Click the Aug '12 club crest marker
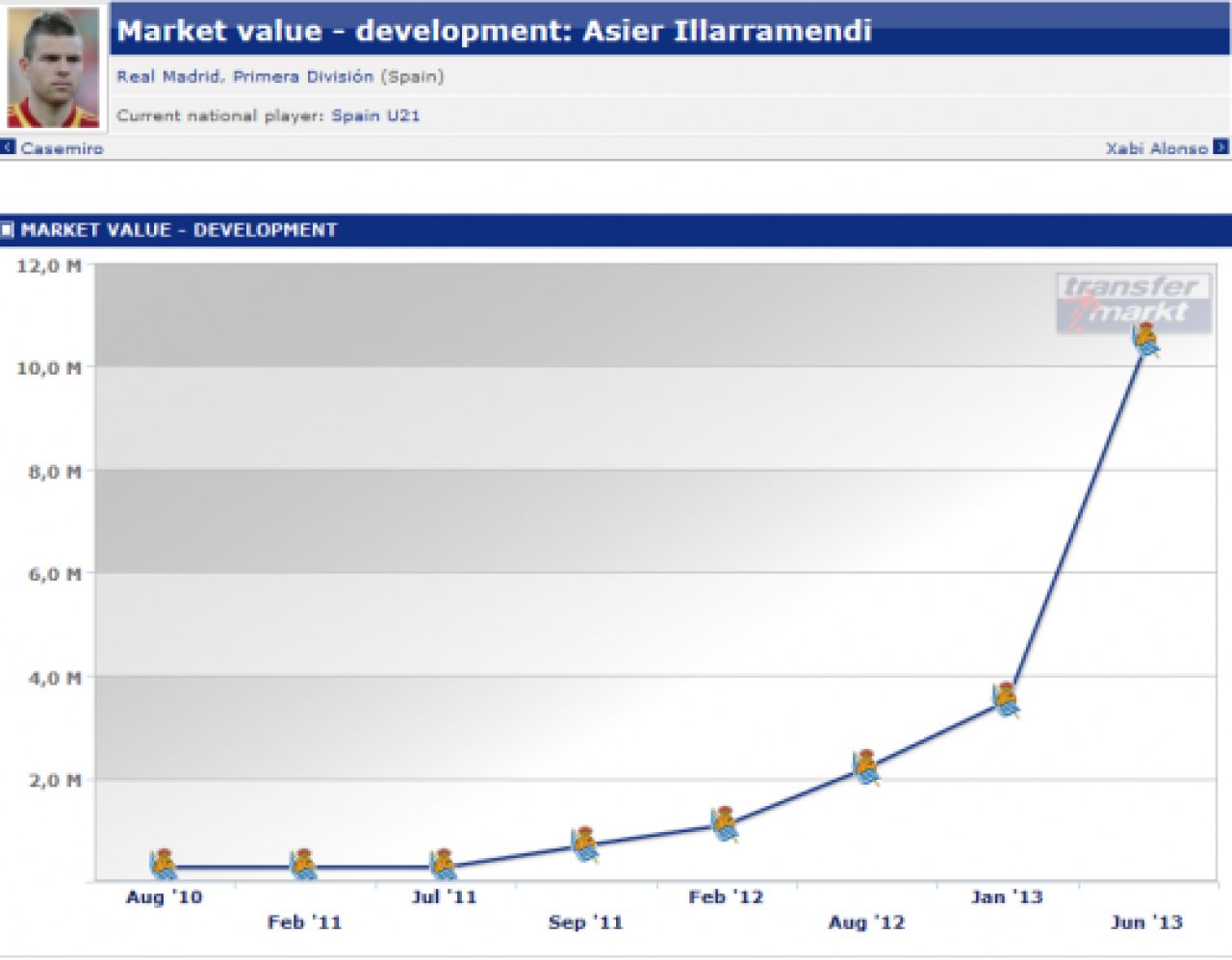Image resolution: width=1232 pixels, height=960 pixels. [x=866, y=767]
